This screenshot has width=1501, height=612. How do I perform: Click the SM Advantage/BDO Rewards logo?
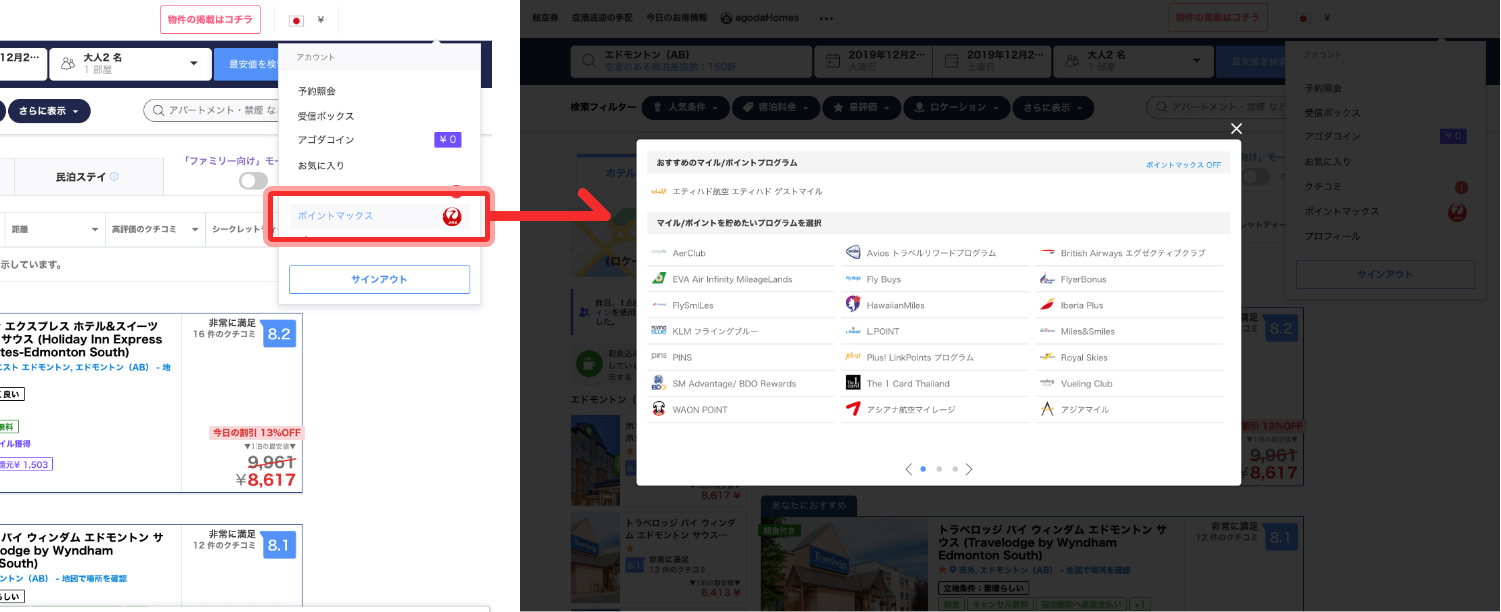pyautogui.click(x=658, y=383)
